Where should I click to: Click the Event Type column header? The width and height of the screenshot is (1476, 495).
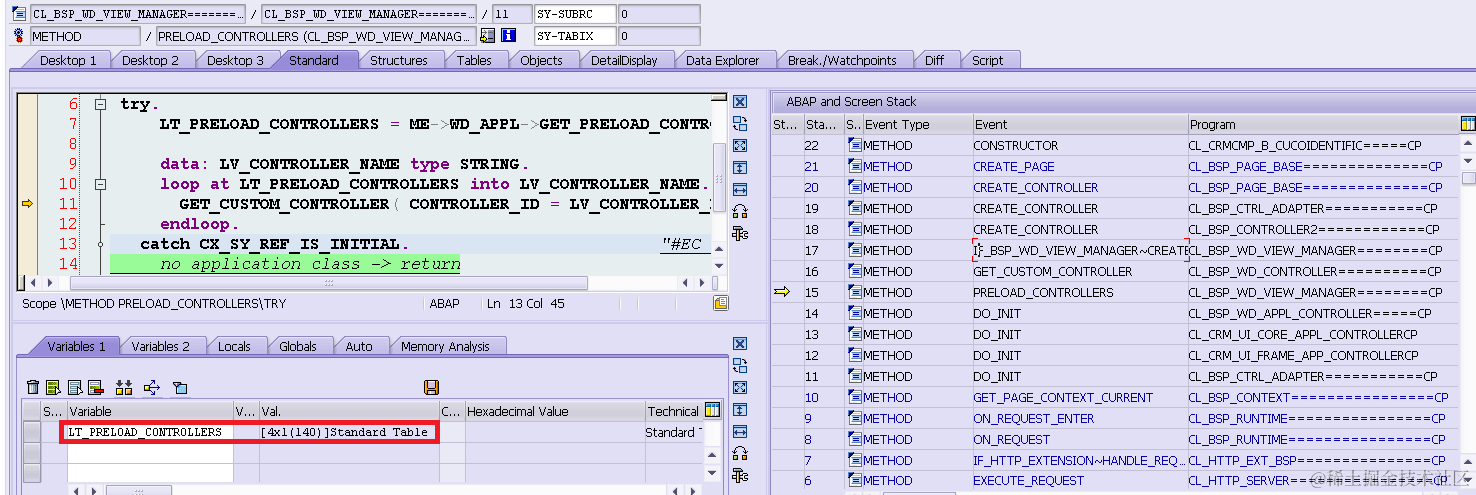pos(917,125)
